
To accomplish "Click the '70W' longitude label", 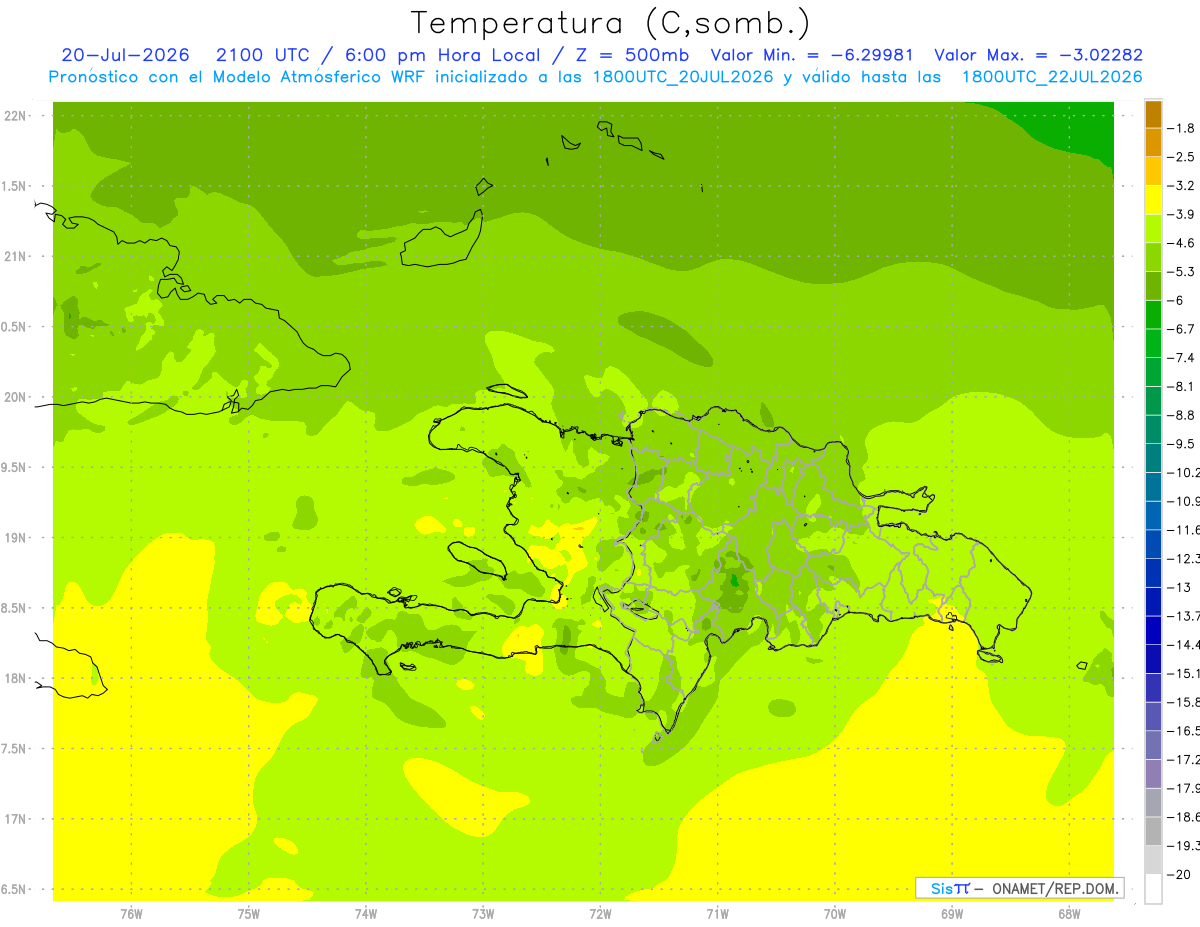I will 835,914.
